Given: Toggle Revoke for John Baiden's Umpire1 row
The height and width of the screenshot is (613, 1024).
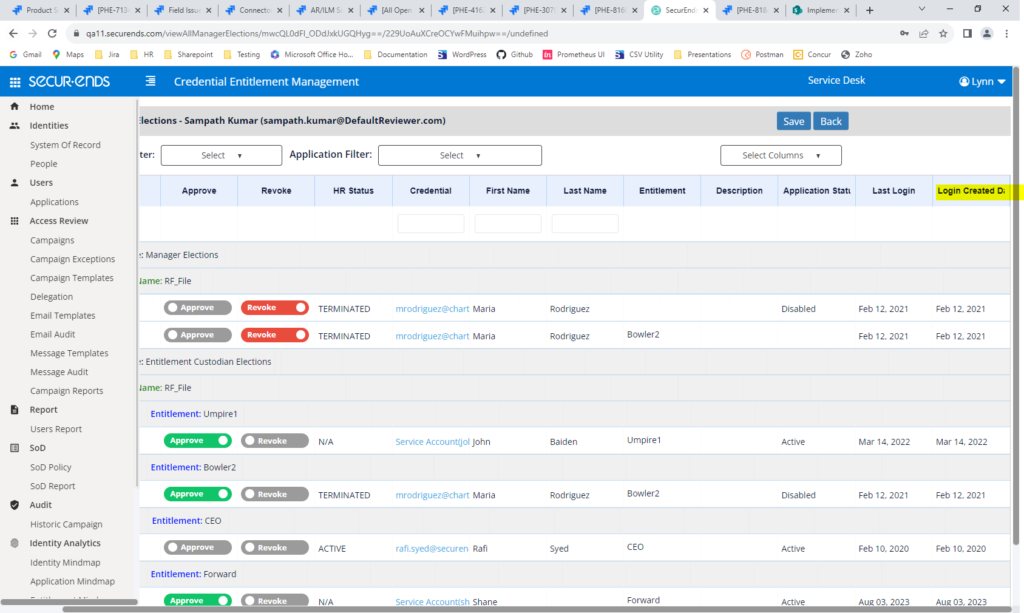Looking at the screenshot, I should tap(274, 441).
